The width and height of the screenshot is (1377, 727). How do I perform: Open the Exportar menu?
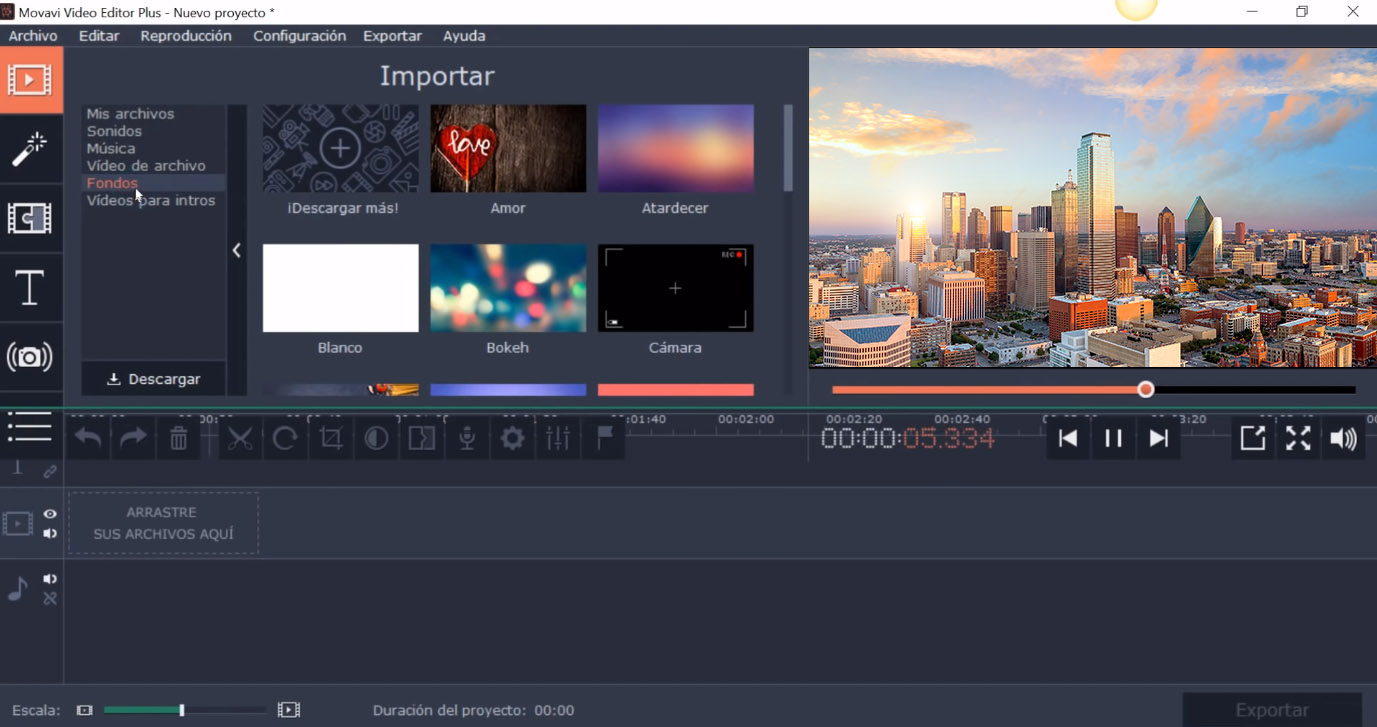coord(392,35)
